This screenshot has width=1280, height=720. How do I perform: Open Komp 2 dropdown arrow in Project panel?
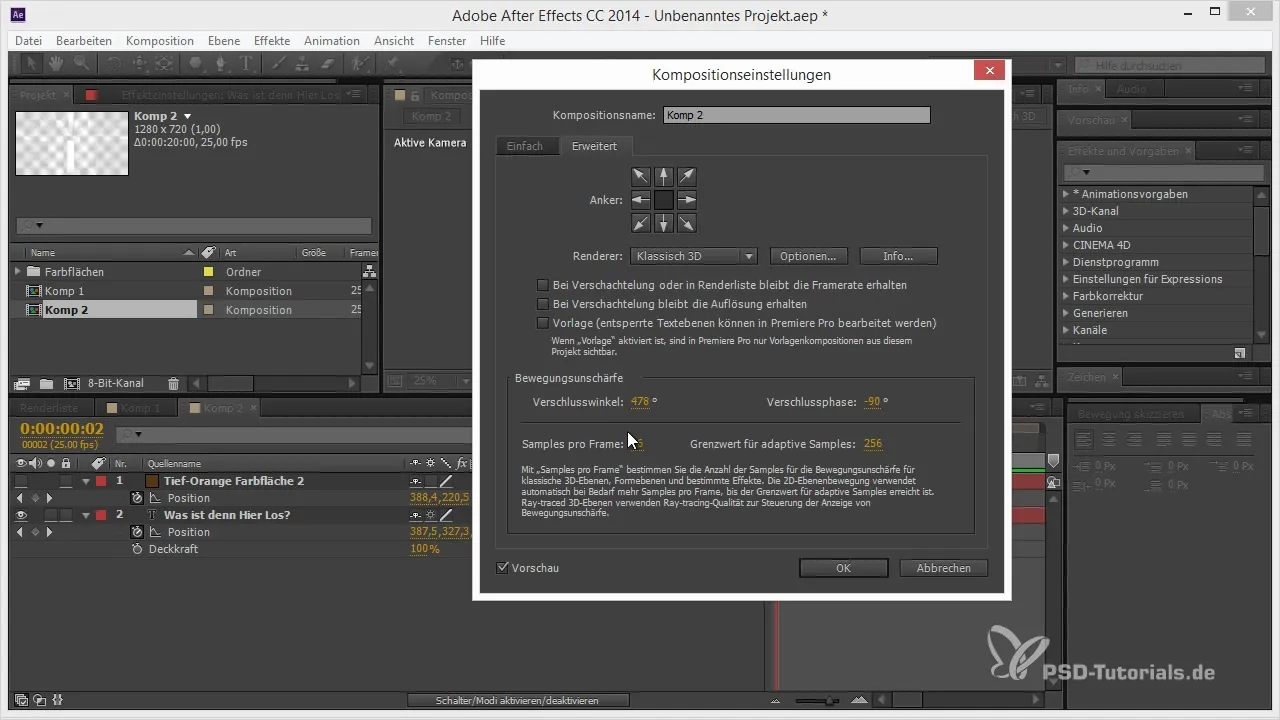(187, 117)
